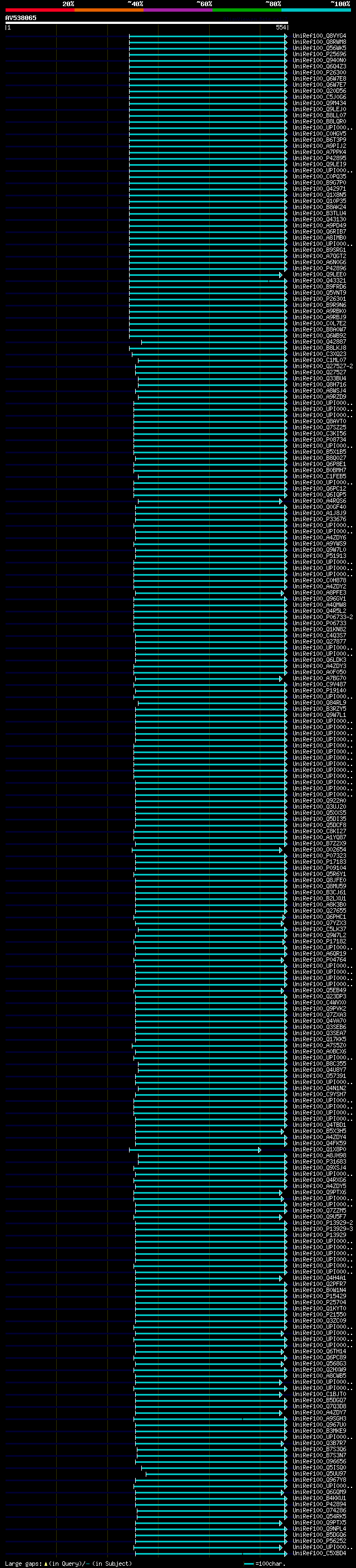Click the purple ~60% identity legend bar
This screenshot has height=1568, width=356.
177,10
